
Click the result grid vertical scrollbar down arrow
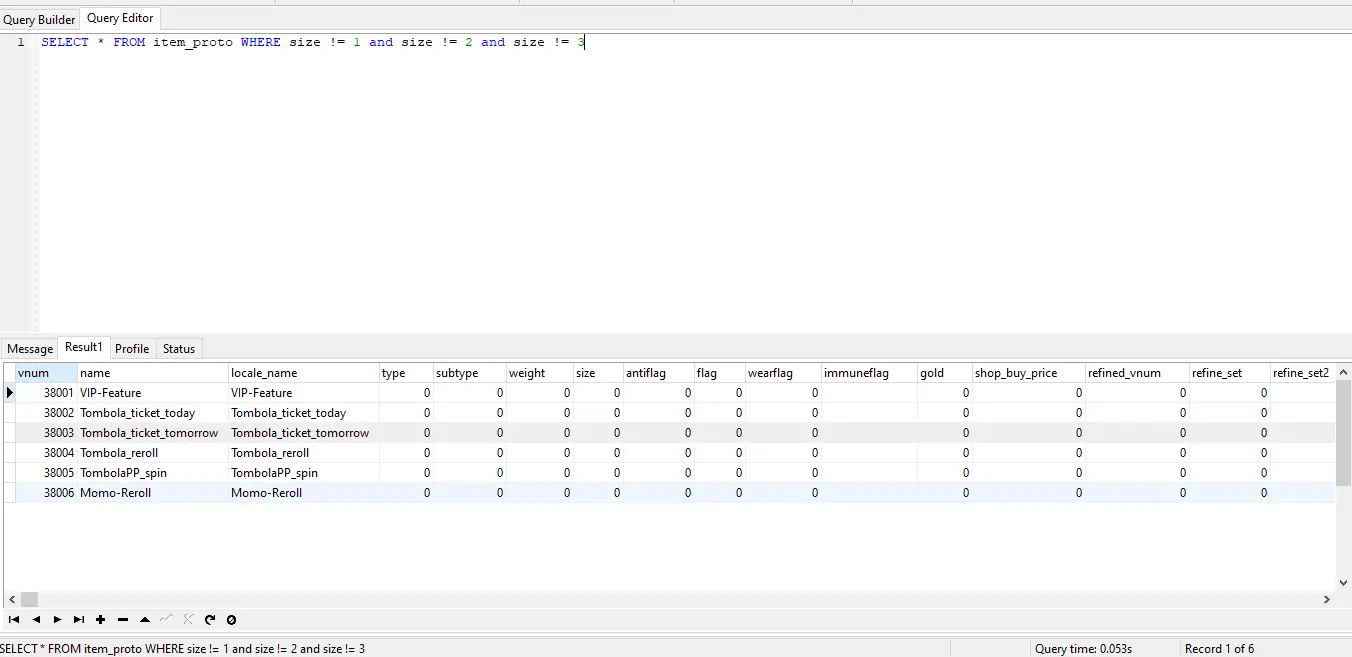pos(1343,583)
